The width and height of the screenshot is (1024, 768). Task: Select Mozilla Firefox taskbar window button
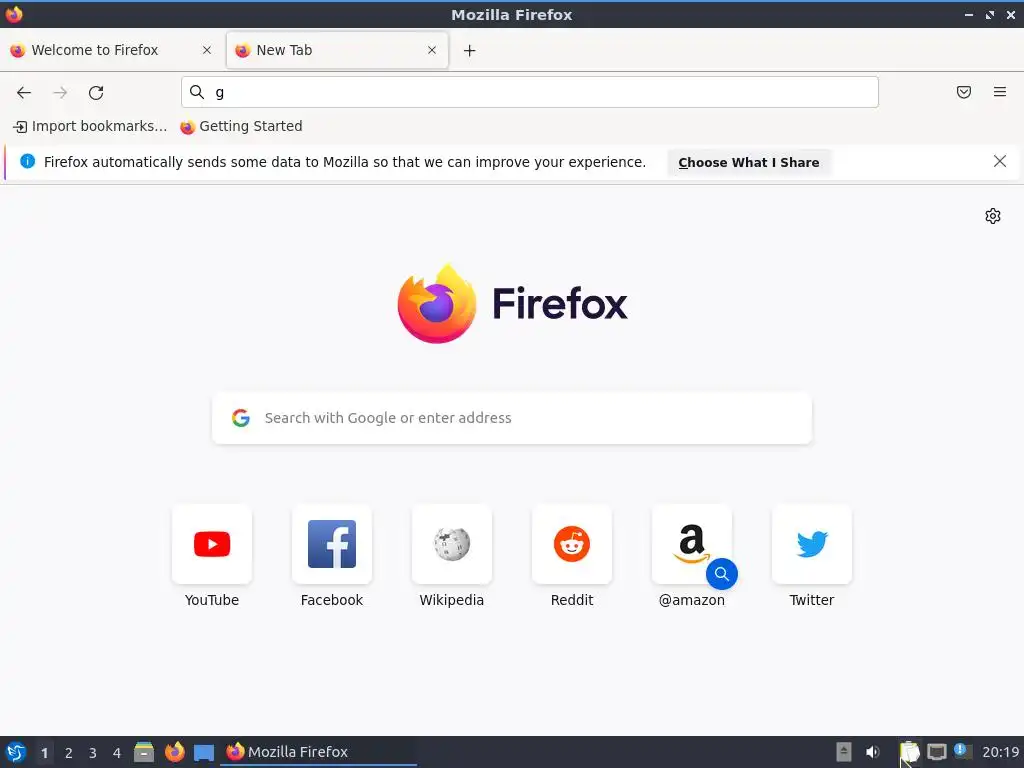(x=319, y=752)
